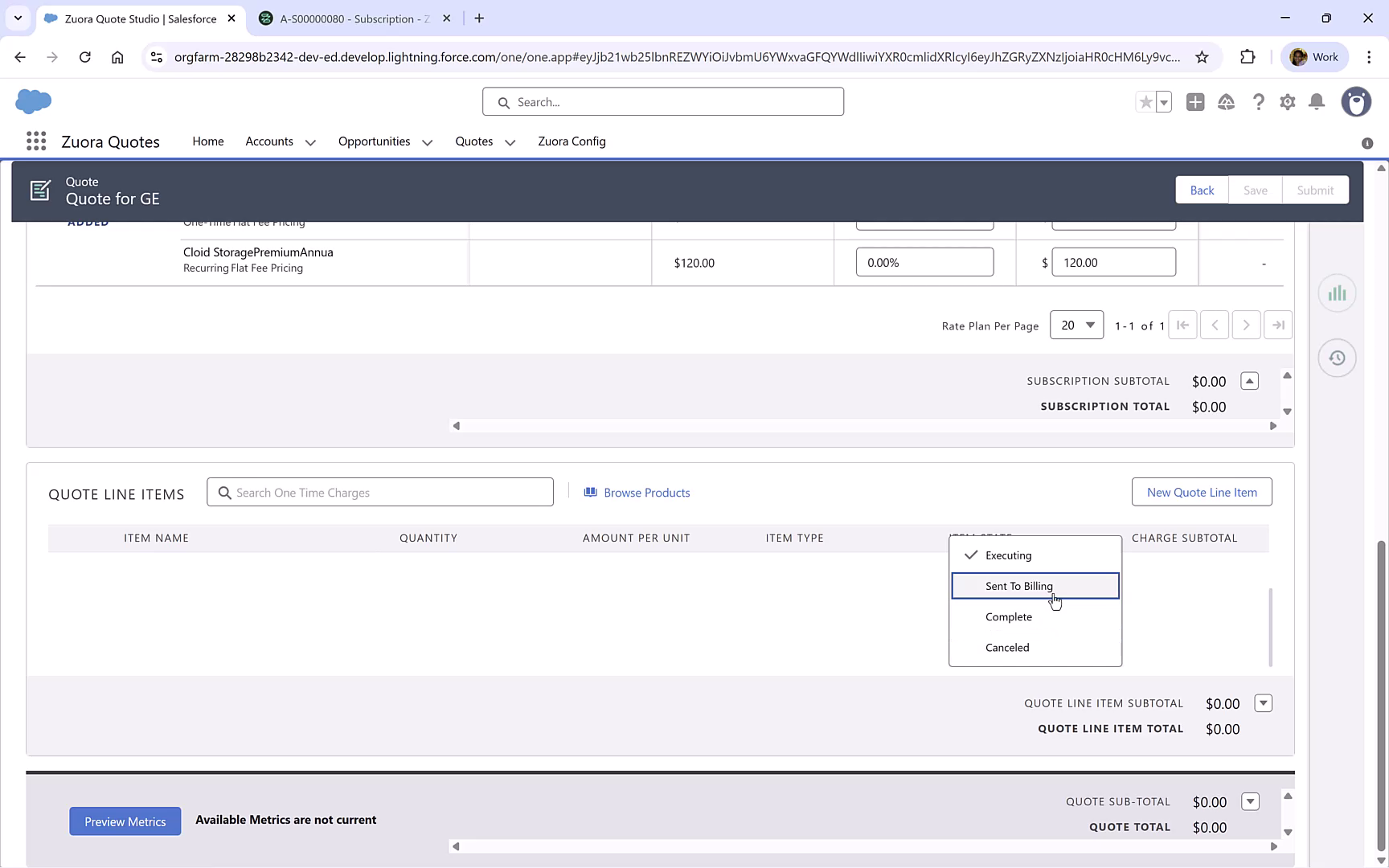
Task: Open the version history clock icon
Action: [1337, 358]
